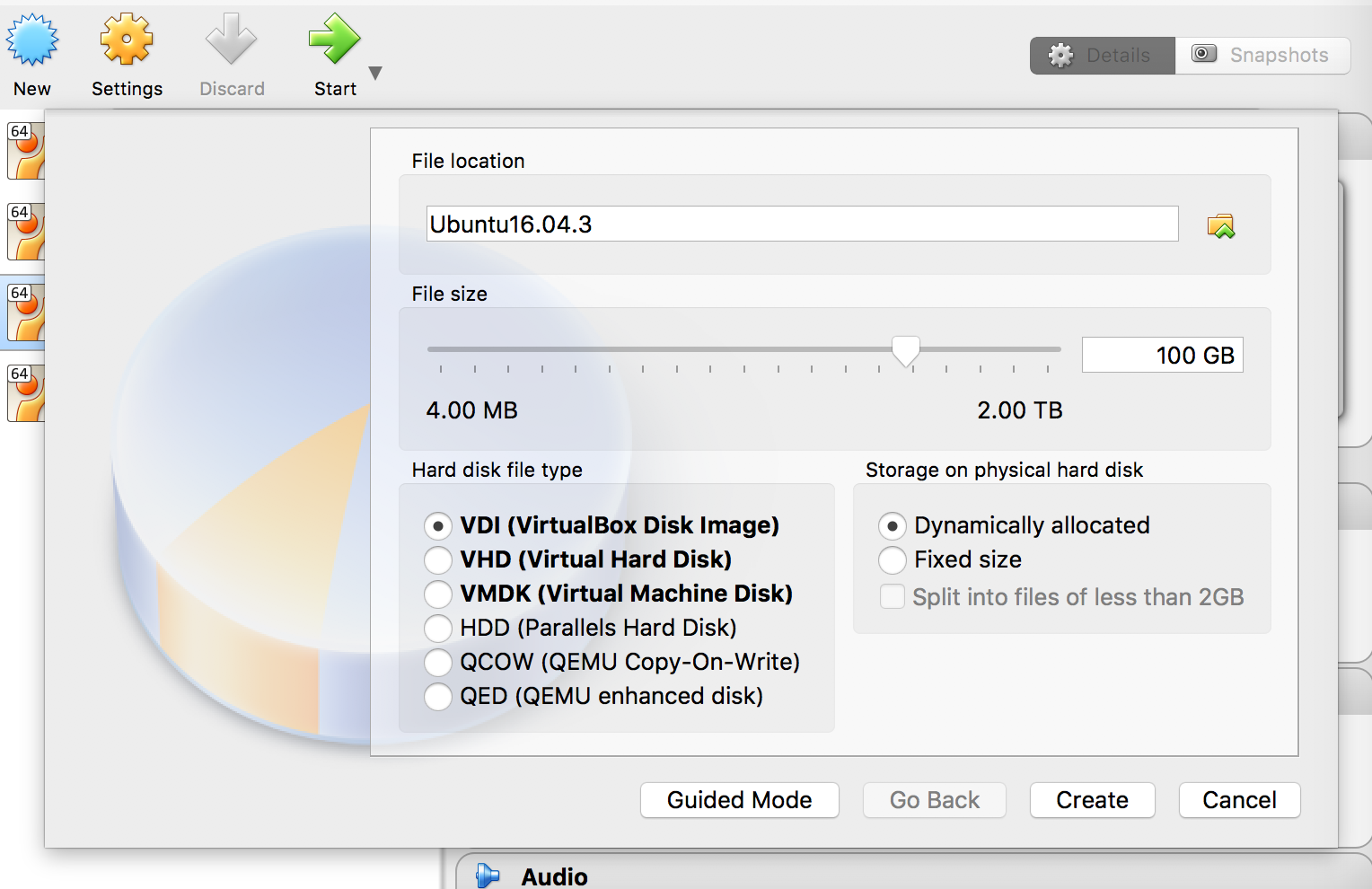Choose VHD (Virtual Hard Disk) file type

(x=438, y=559)
